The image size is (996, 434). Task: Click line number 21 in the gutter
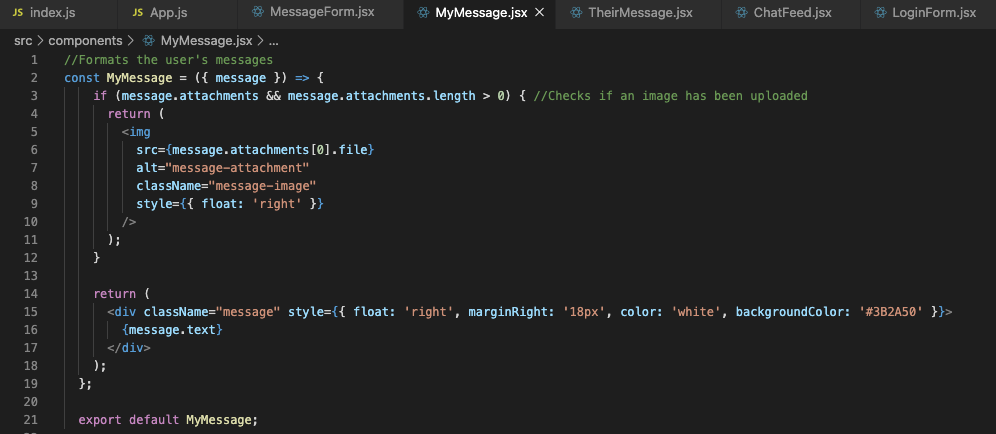31,419
